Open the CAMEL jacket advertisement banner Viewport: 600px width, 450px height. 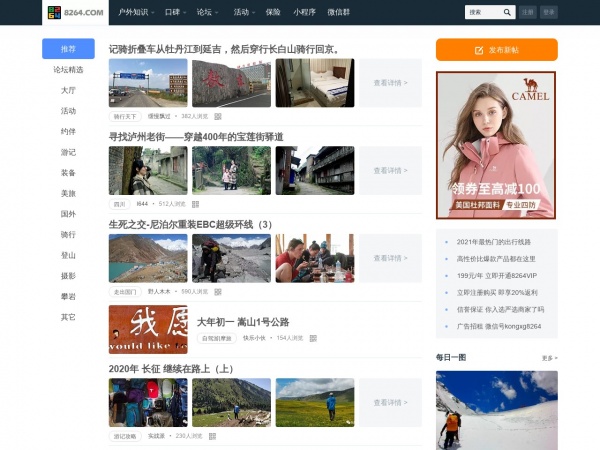point(496,145)
